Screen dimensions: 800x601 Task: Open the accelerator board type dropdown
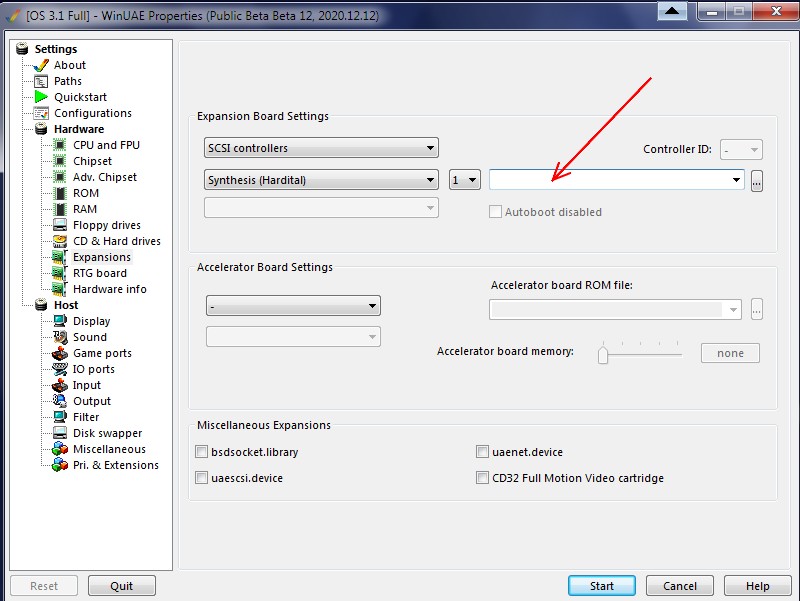coord(293,305)
